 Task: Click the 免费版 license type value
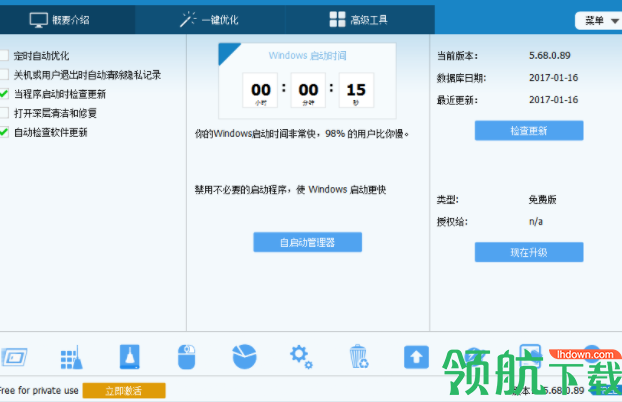coord(542,199)
